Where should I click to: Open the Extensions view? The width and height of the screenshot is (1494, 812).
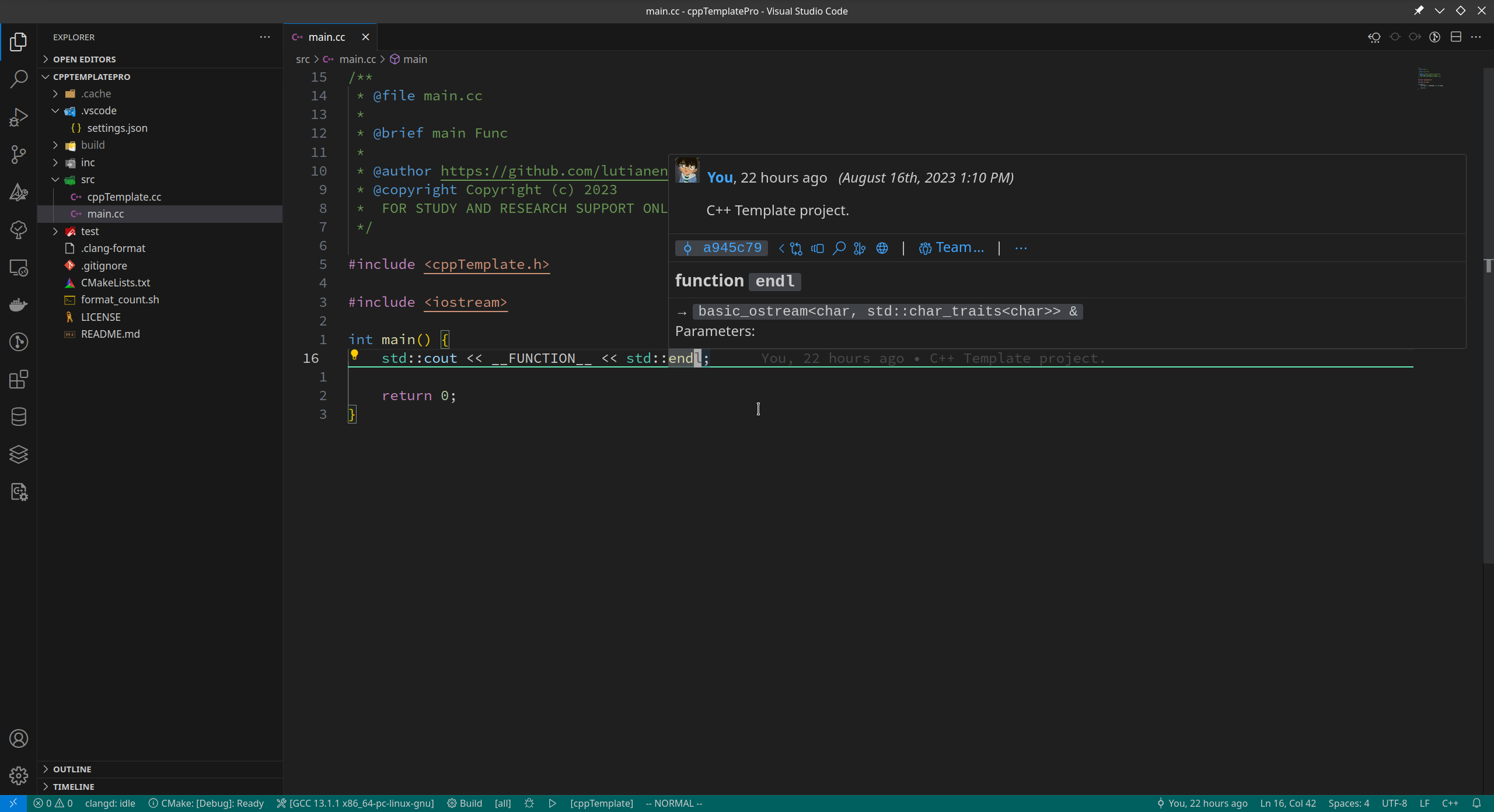(x=19, y=380)
